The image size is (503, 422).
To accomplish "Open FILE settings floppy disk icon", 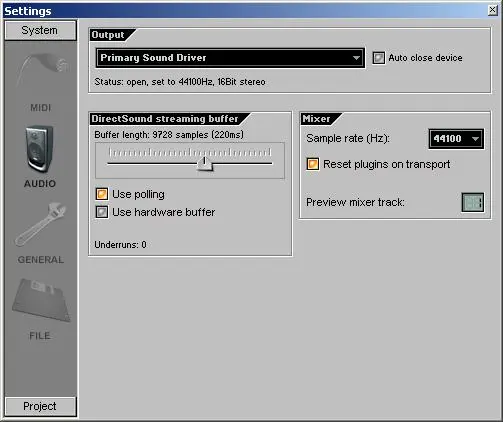I will coord(41,300).
